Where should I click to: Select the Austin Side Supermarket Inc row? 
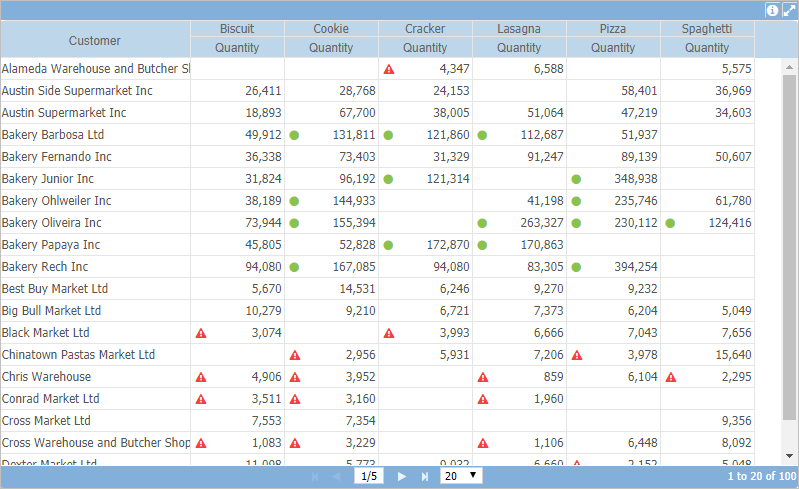[x=377, y=91]
